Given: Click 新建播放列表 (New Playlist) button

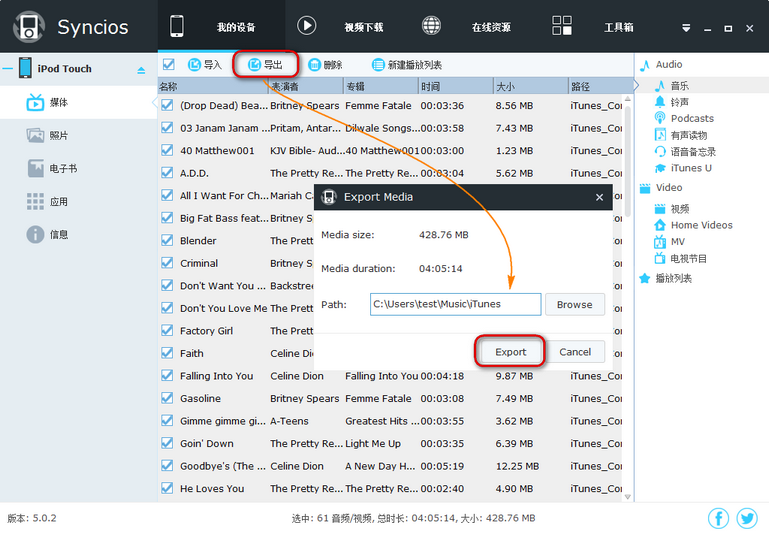Looking at the screenshot, I should tap(407, 65).
